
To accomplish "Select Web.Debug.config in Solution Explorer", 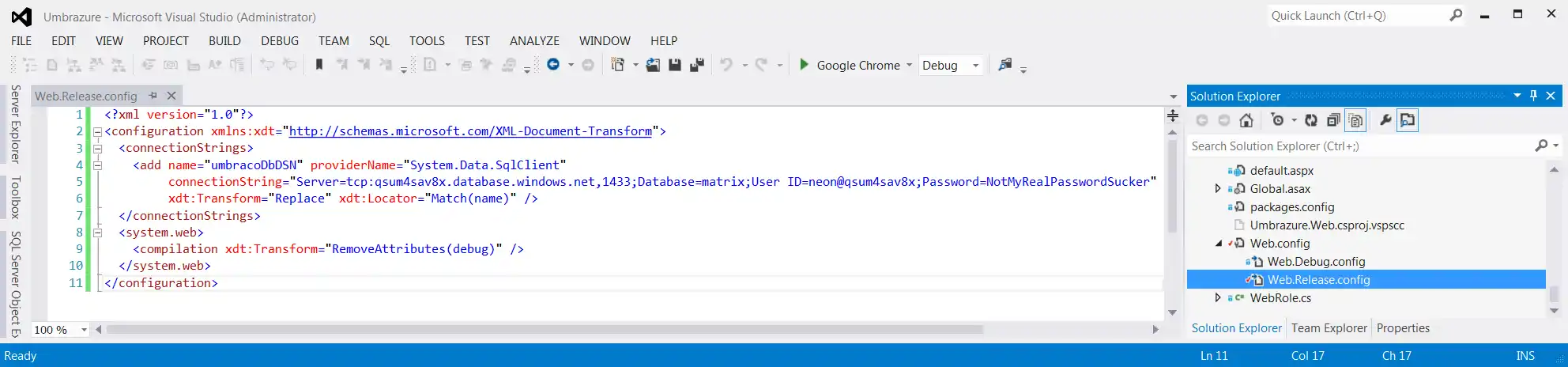I will tap(1316, 262).
